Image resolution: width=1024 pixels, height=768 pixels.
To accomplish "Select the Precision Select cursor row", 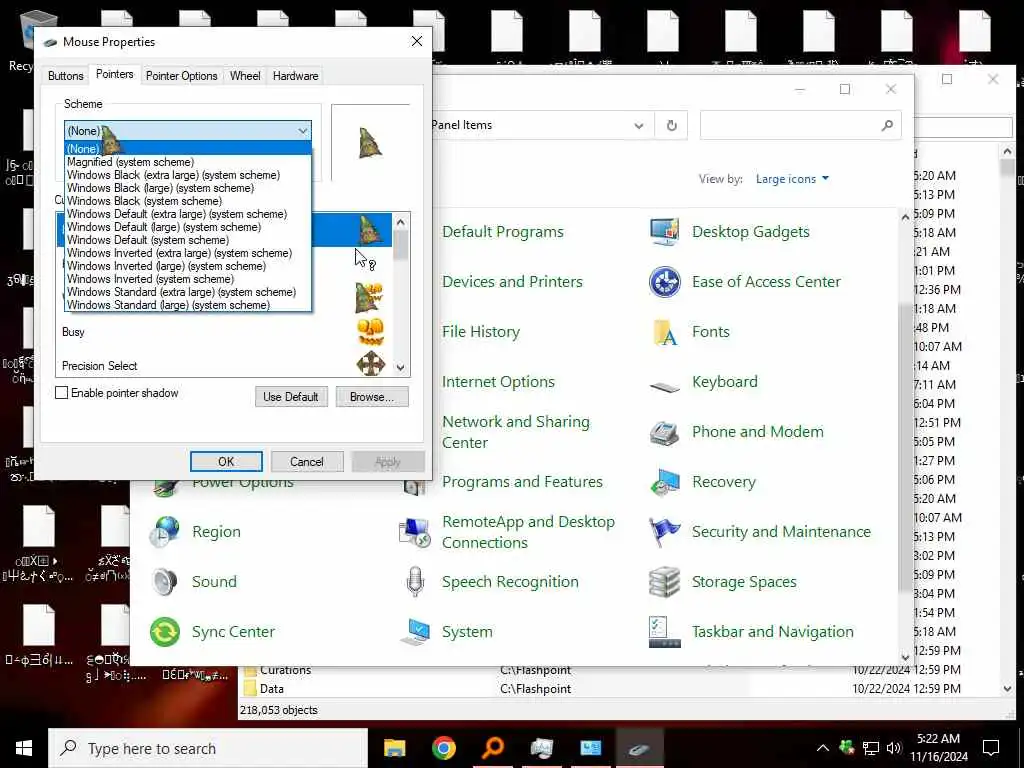I will tap(223, 365).
